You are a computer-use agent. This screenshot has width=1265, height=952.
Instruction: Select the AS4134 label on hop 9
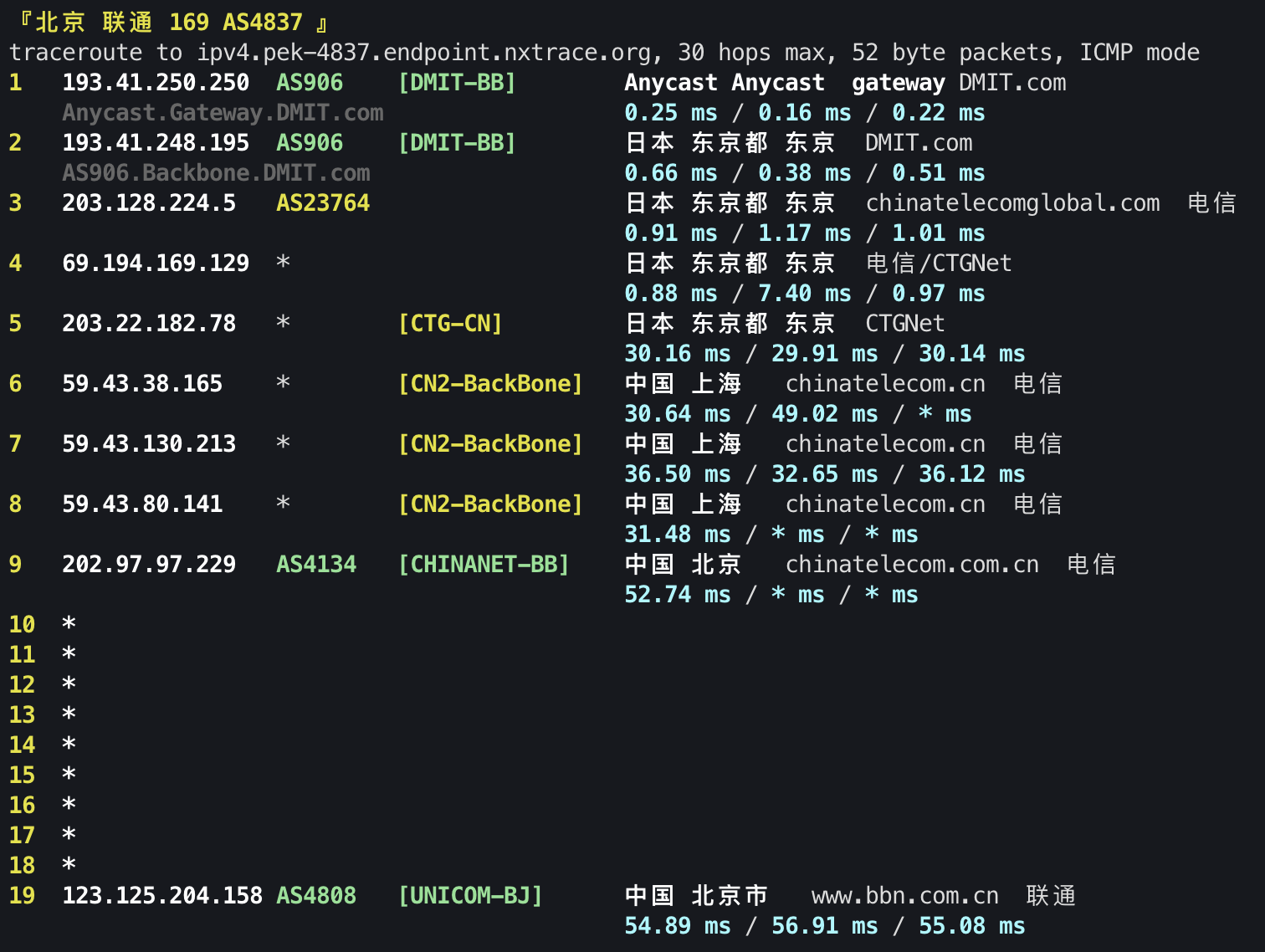click(x=315, y=564)
